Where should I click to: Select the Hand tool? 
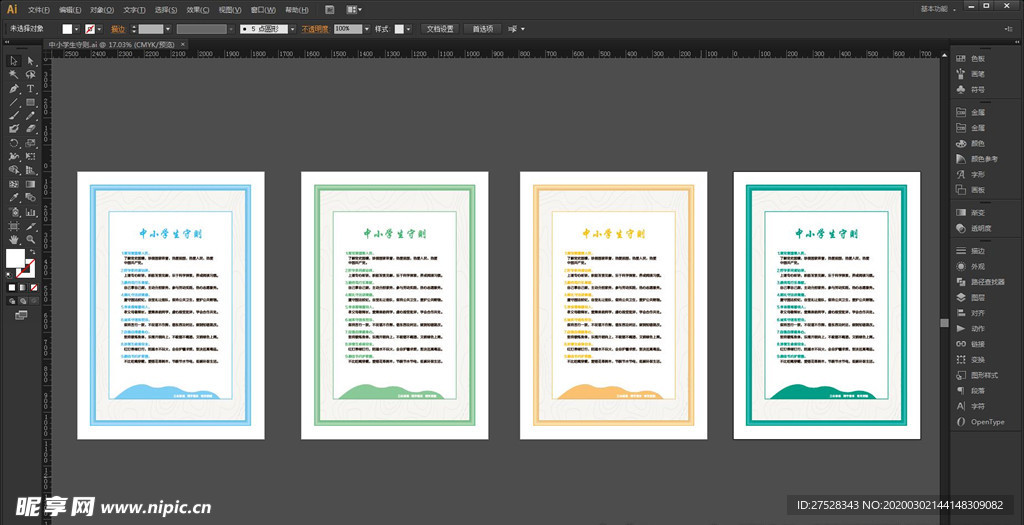[14, 240]
